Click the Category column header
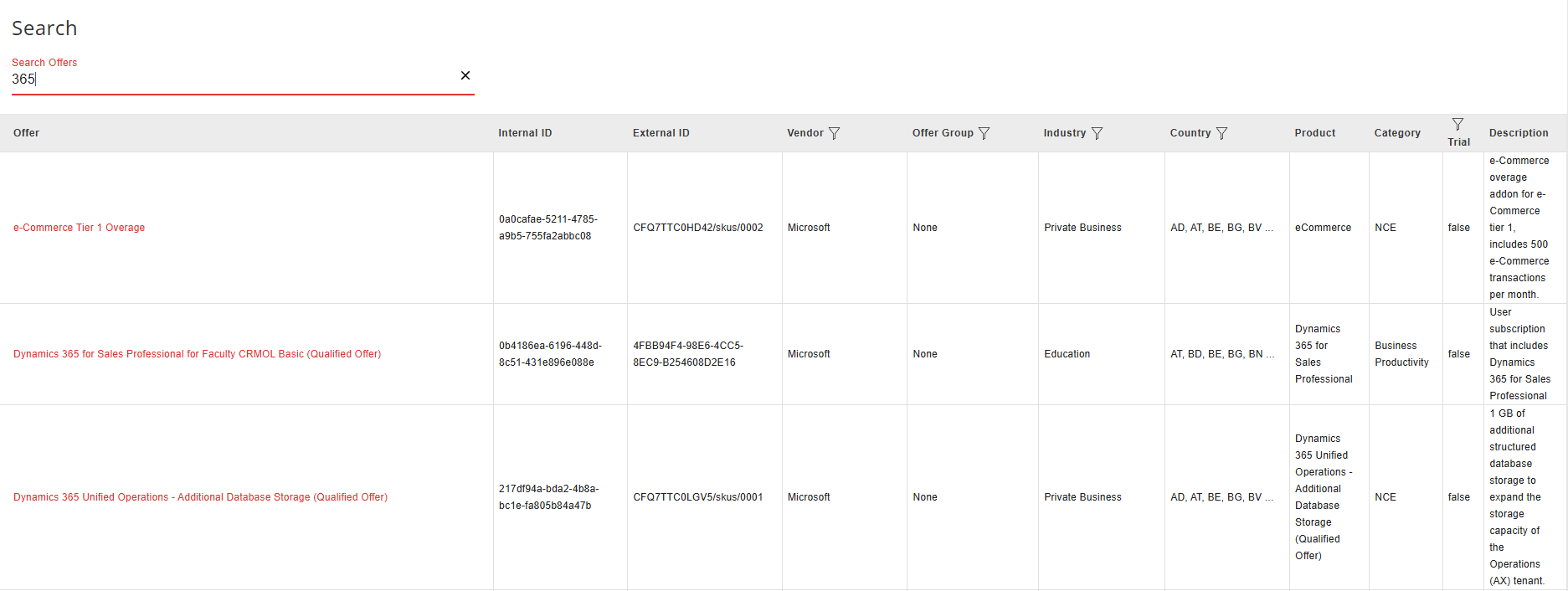 [1397, 133]
